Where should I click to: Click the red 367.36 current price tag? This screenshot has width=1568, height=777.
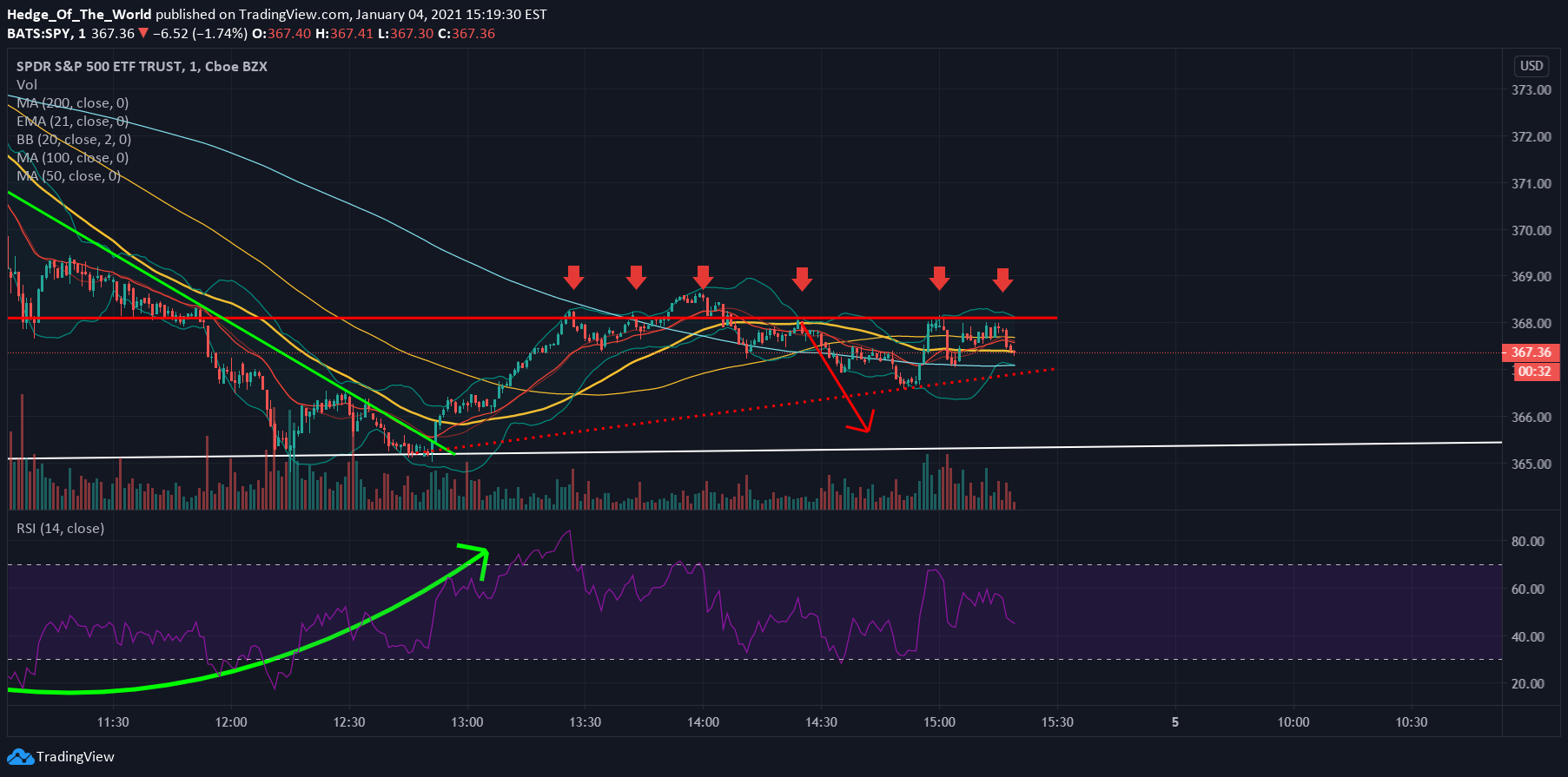click(1530, 352)
